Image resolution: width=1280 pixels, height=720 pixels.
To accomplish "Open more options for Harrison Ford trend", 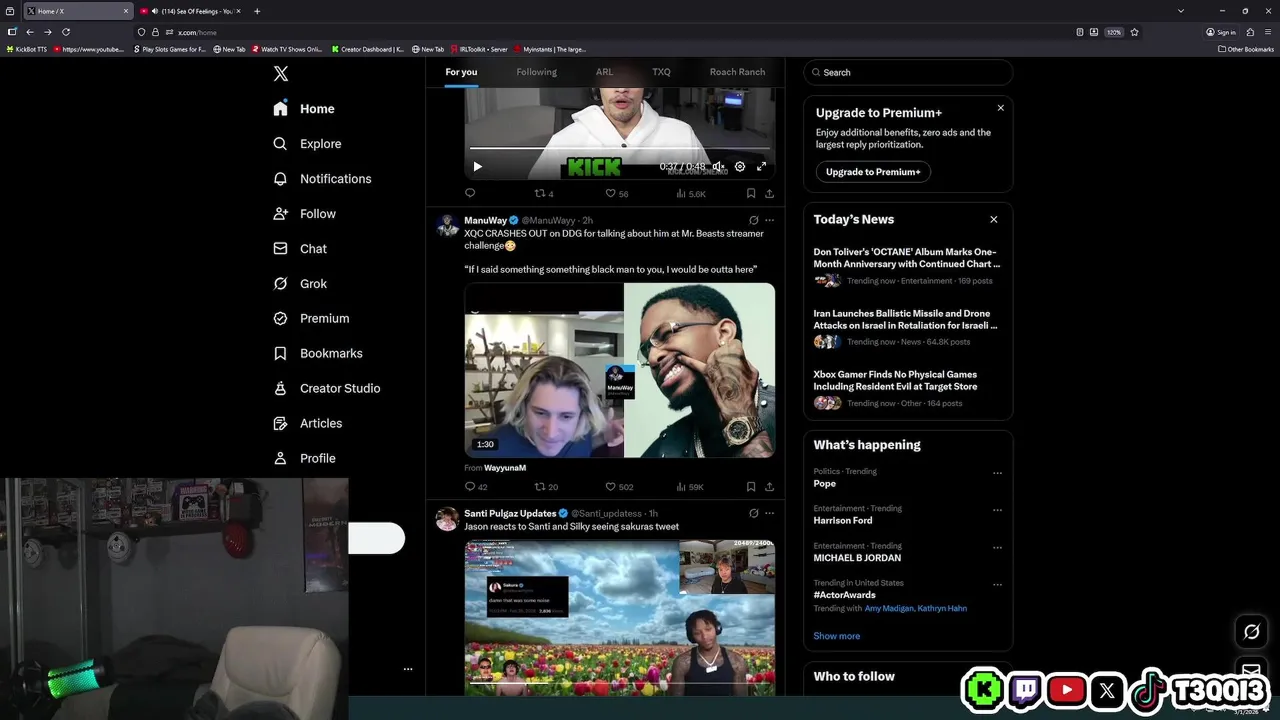I will click(997, 510).
